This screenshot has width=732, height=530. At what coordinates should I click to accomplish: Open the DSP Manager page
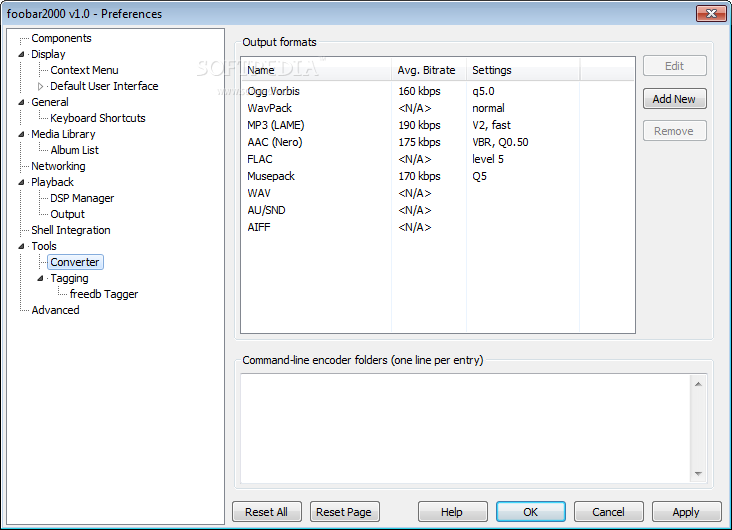tap(82, 198)
